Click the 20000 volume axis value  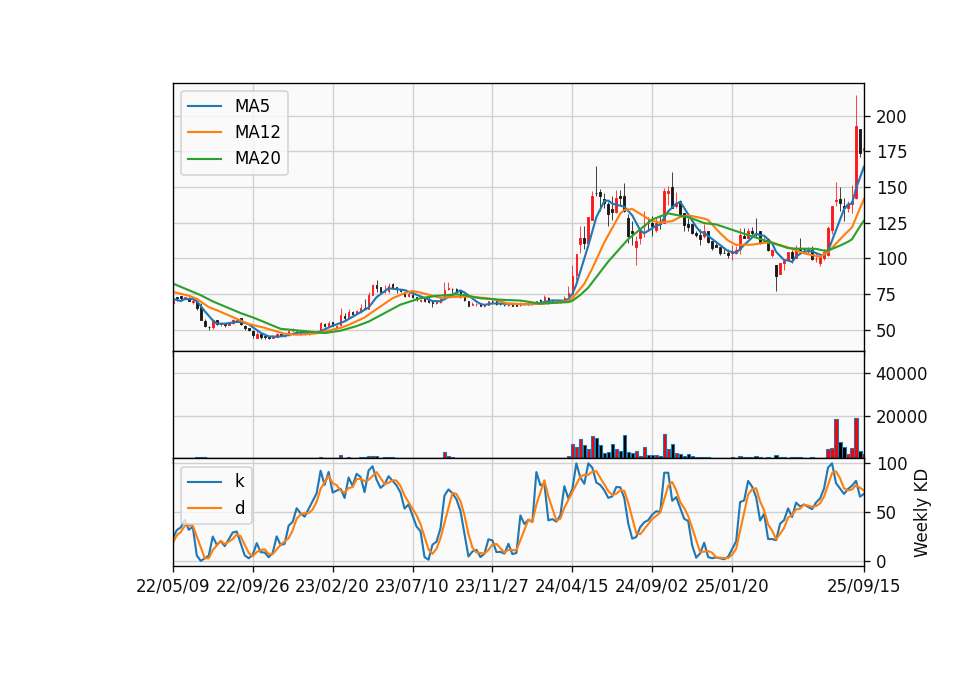click(901, 417)
